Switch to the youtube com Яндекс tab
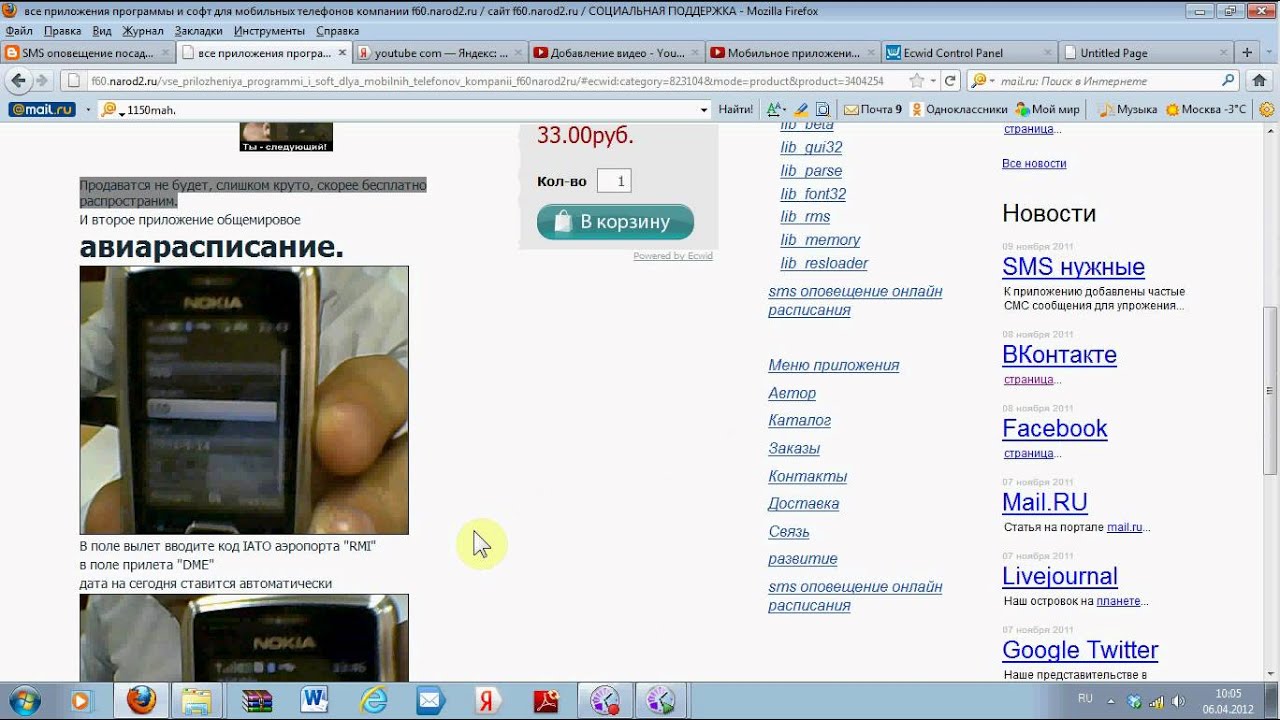Viewport: 1280px width, 720px height. coord(441,53)
